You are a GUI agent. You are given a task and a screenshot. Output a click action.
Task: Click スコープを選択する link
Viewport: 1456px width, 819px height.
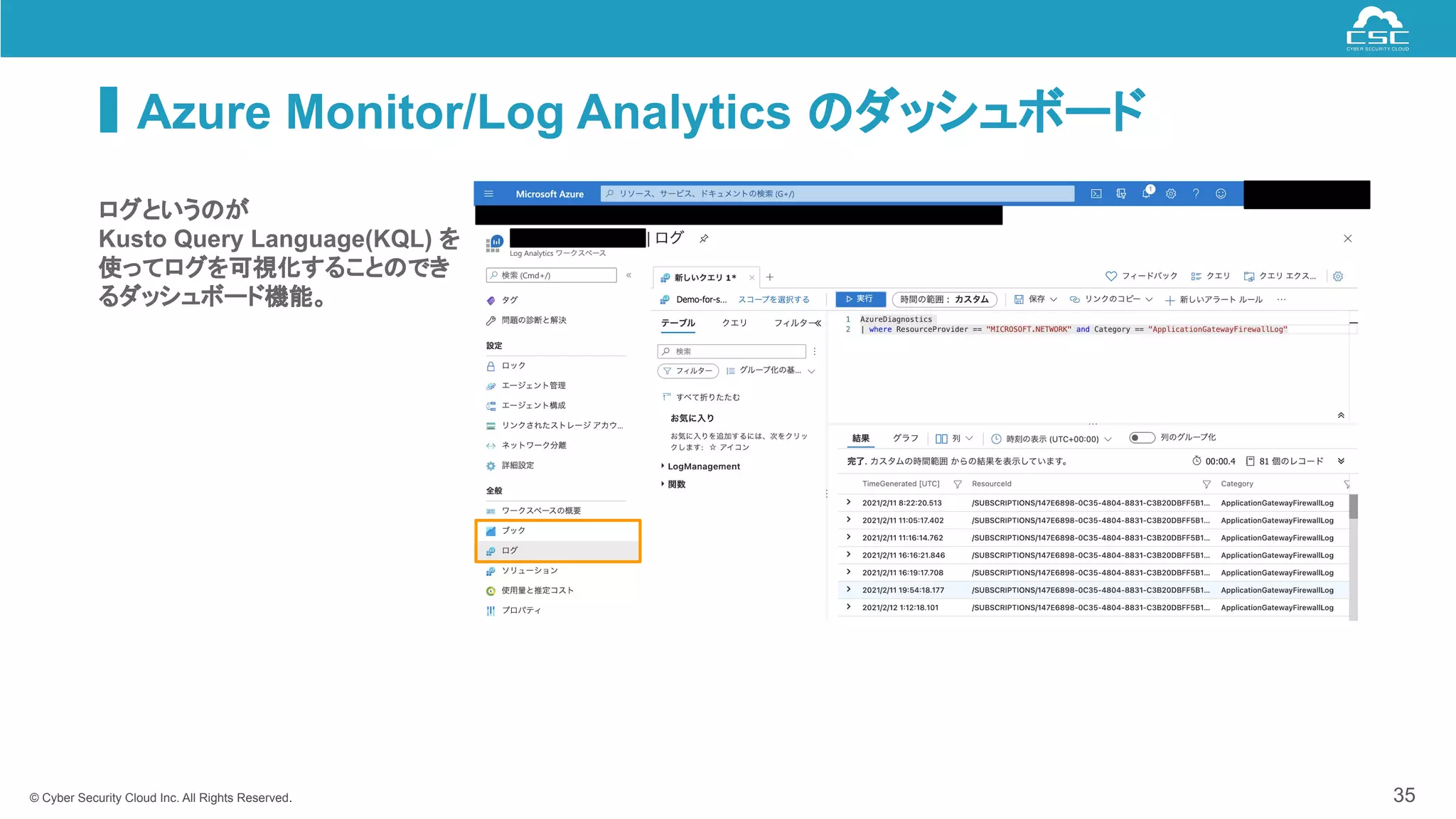[773, 299]
